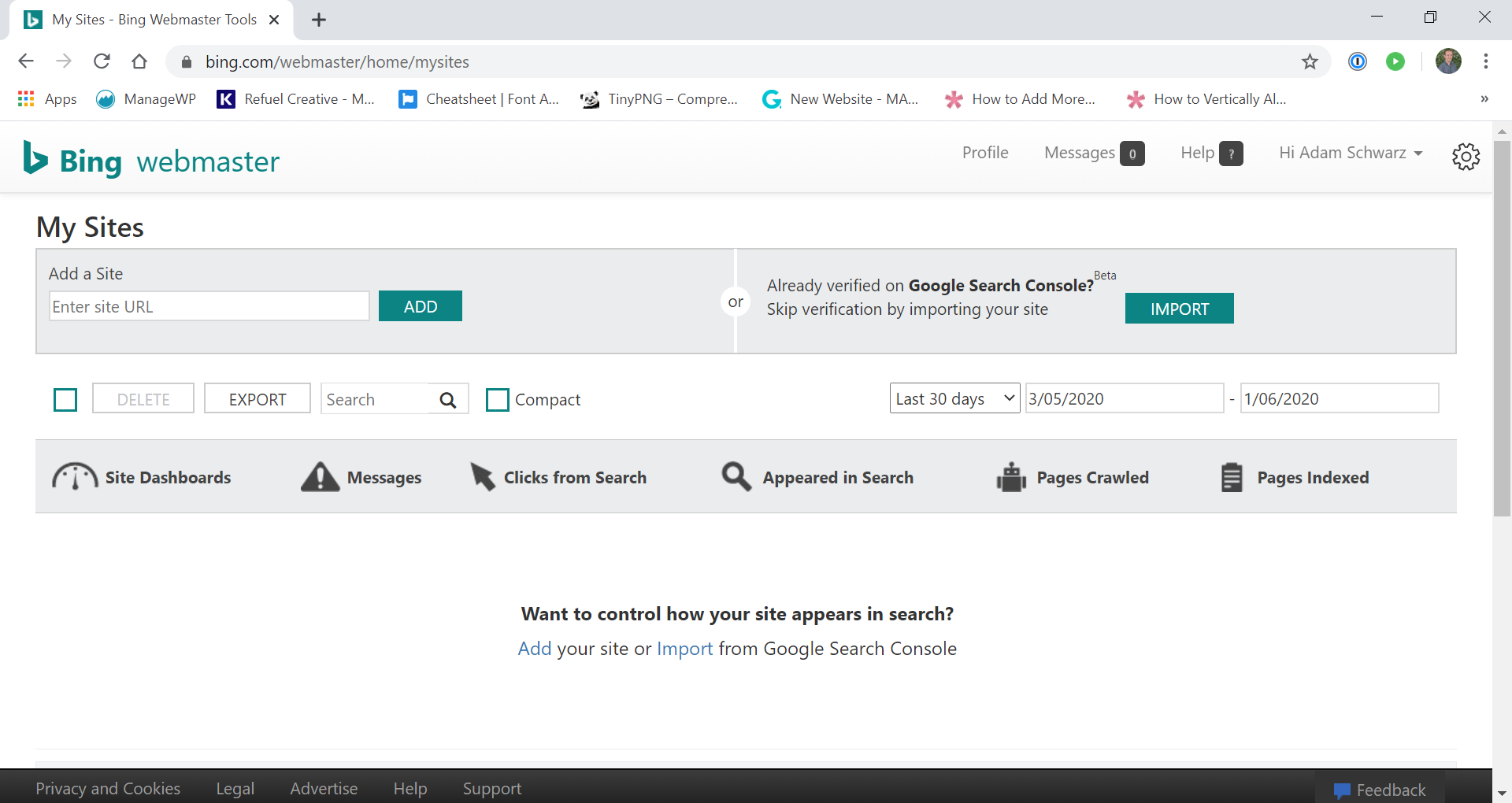Click the Messages warning triangle icon
1512x803 pixels.
320,476
